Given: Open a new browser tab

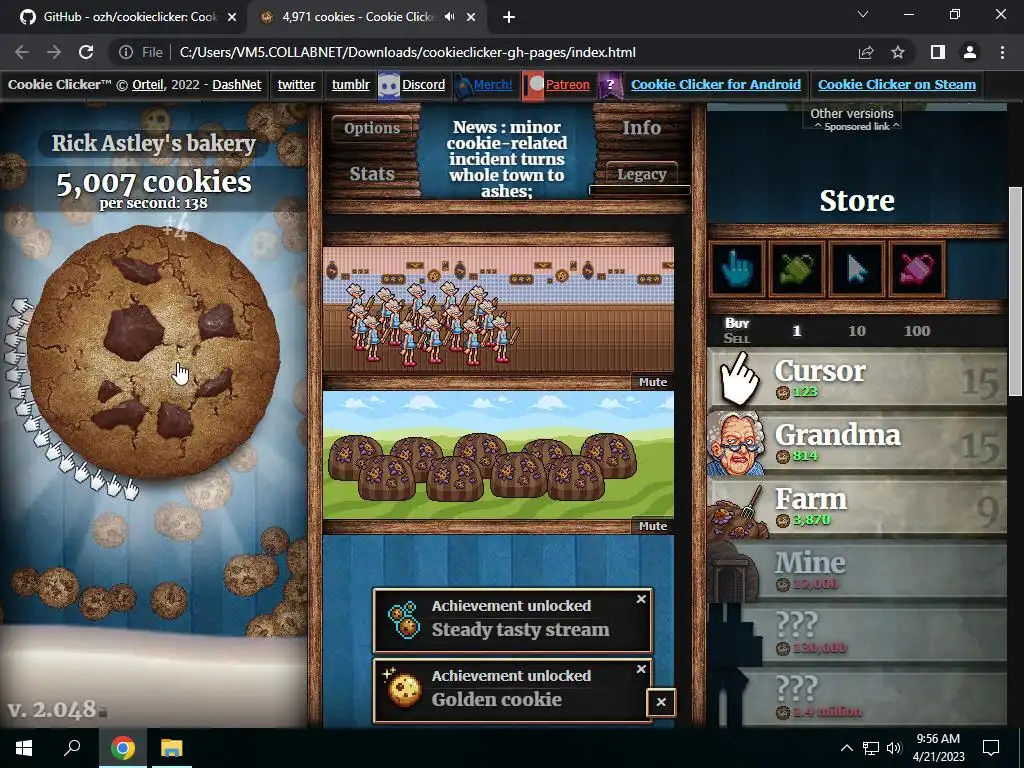Looking at the screenshot, I should pos(509,17).
